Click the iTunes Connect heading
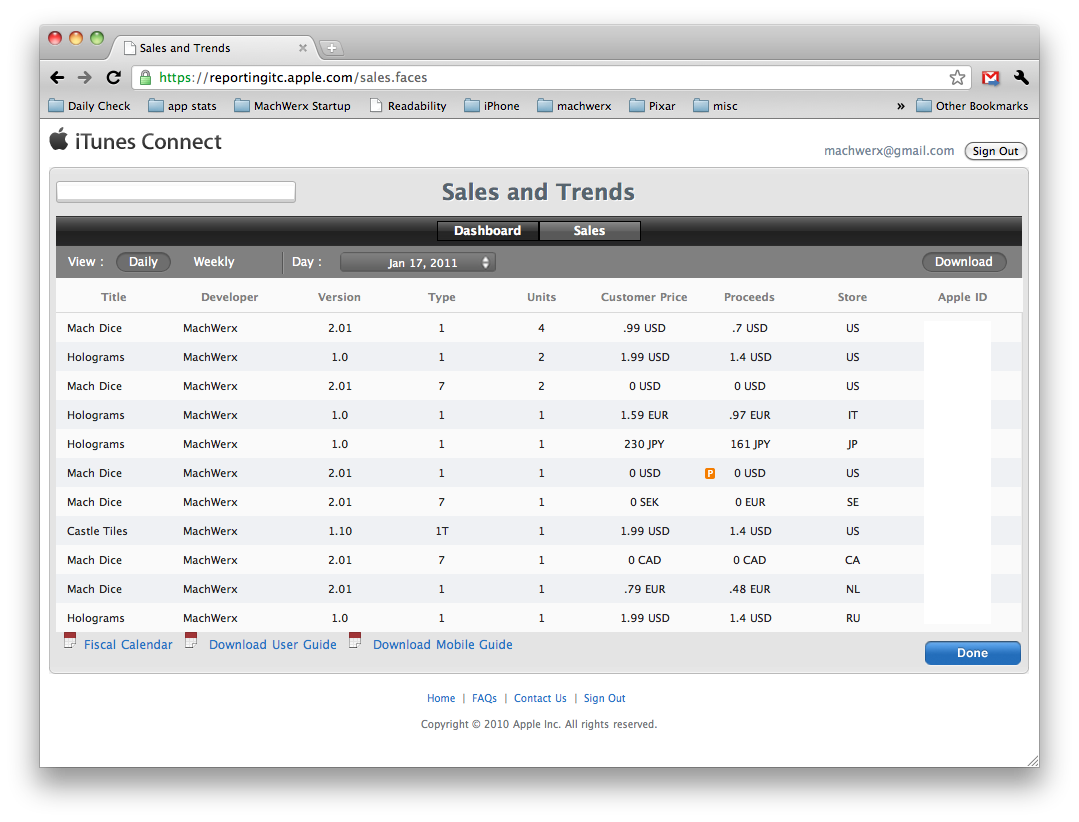This screenshot has height=822, width=1079. click(x=148, y=142)
